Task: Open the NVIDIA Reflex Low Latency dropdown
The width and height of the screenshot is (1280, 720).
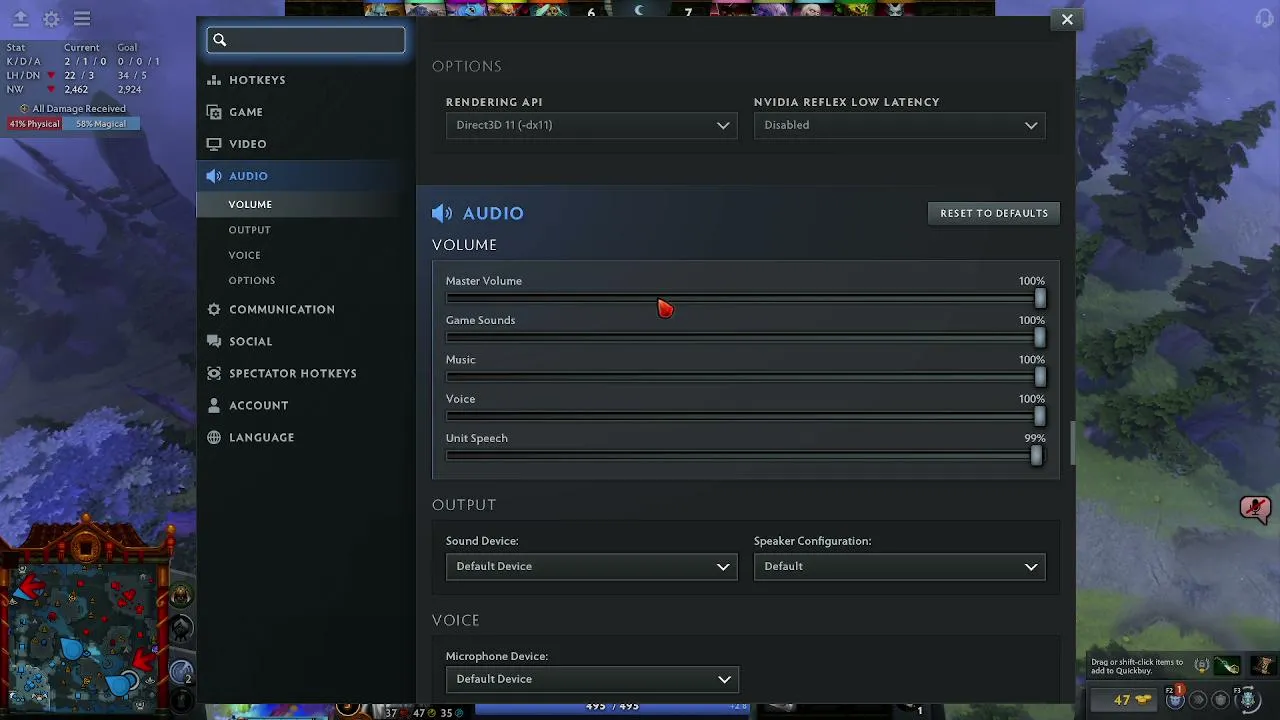Action: click(899, 125)
